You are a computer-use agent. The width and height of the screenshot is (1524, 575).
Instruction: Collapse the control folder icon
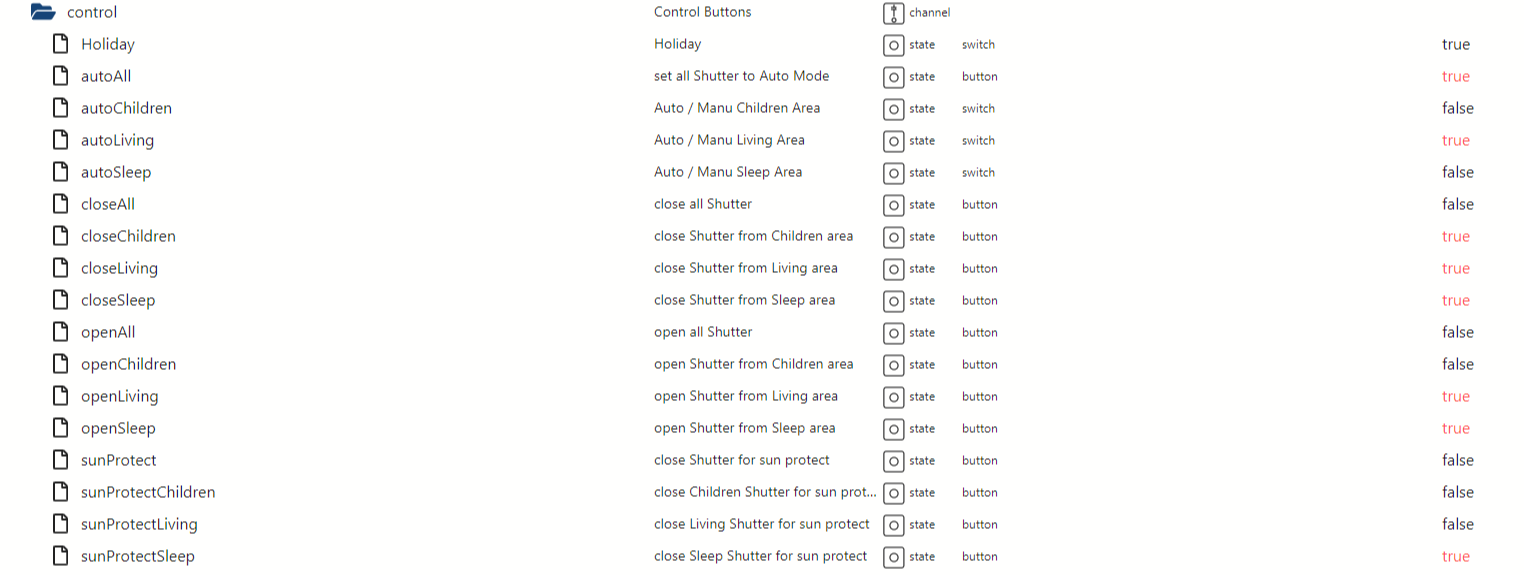point(43,13)
